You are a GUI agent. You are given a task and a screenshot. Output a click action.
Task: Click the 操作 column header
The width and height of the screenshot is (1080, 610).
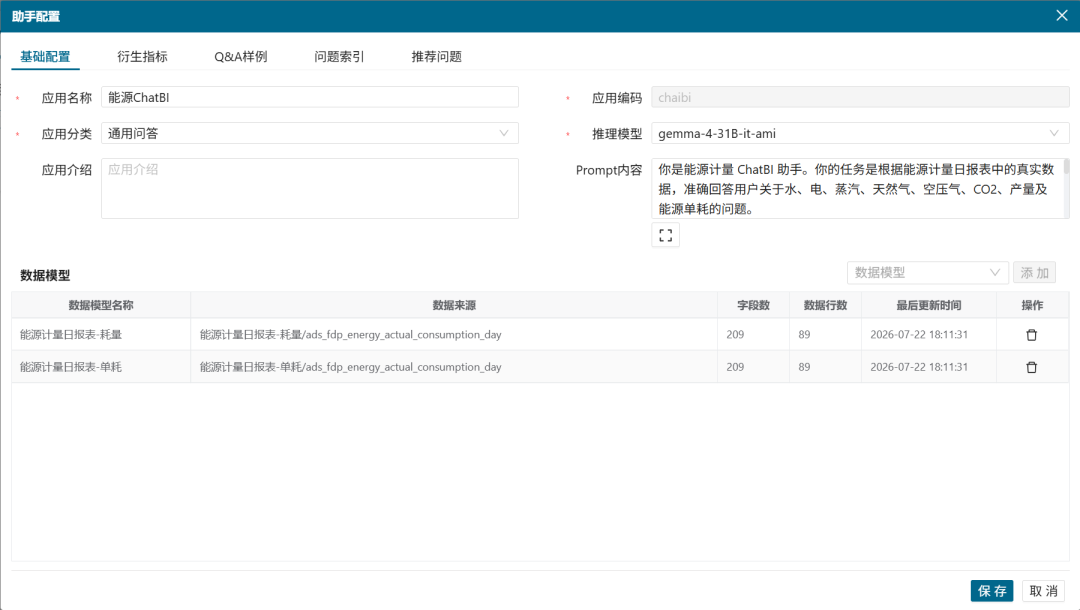tap(1032, 305)
